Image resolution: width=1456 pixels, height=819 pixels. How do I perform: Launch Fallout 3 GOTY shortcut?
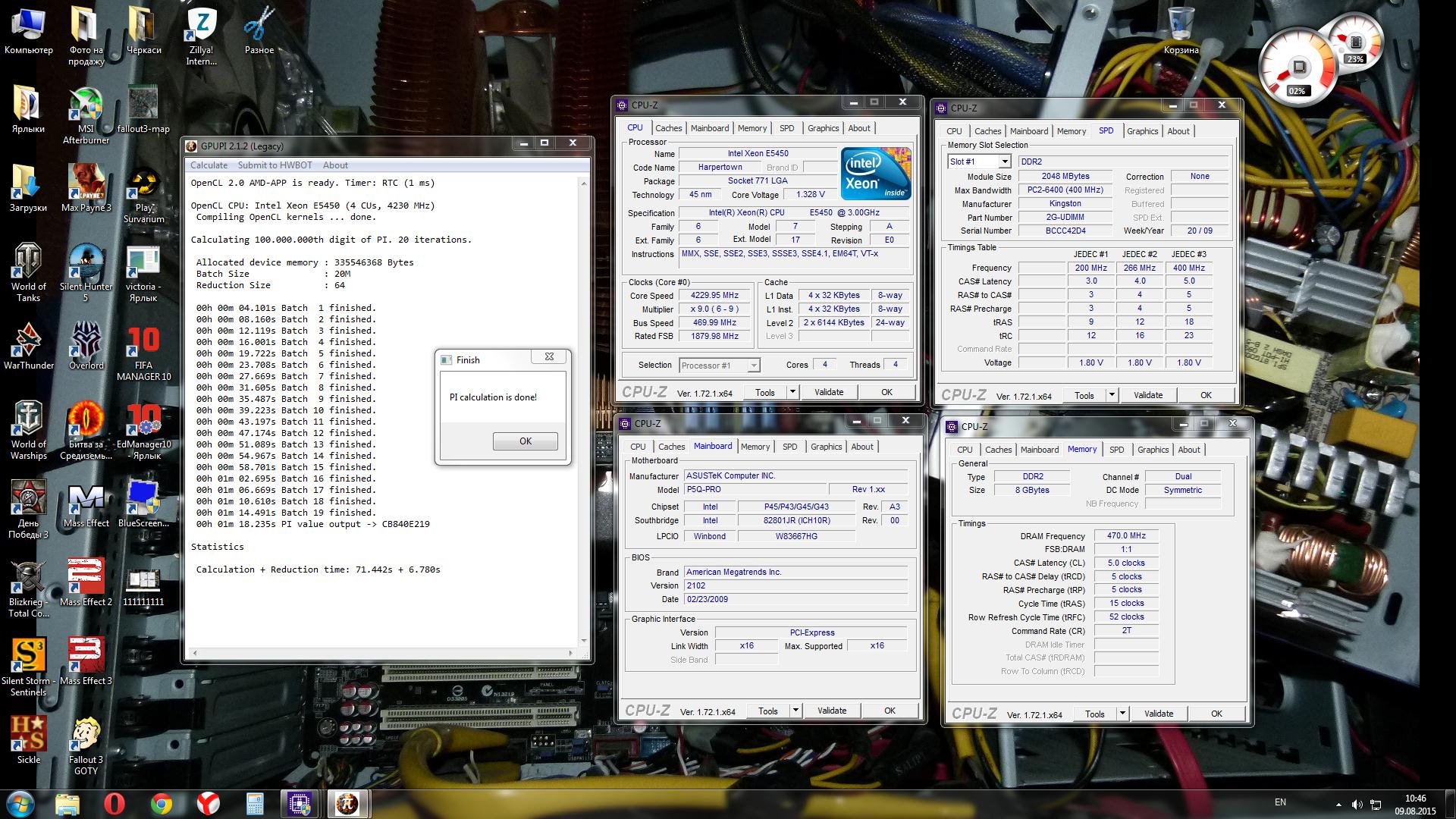coord(86,746)
